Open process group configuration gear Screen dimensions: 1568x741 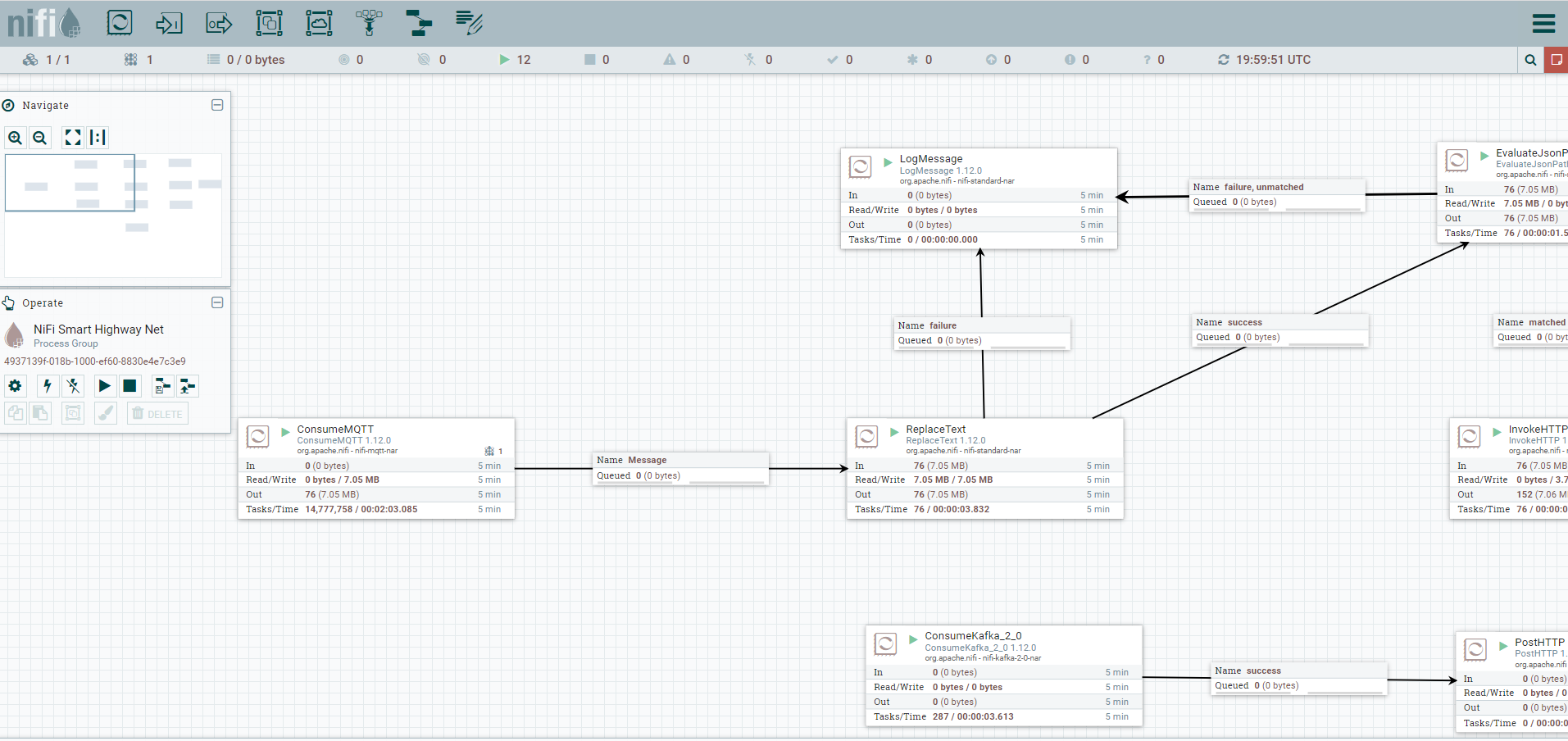15,386
